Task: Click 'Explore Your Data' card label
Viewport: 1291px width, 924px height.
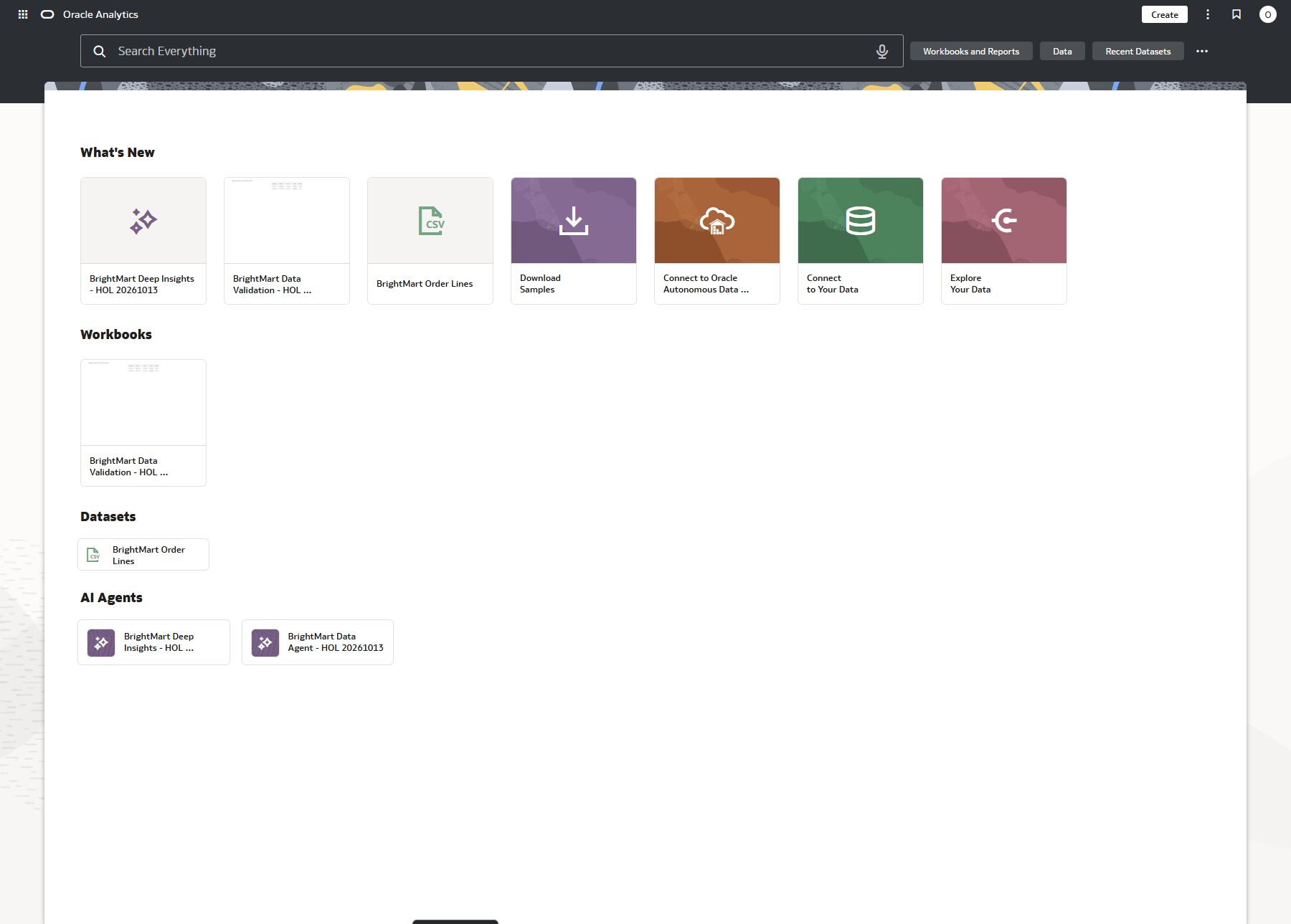Action: pos(970,284)
